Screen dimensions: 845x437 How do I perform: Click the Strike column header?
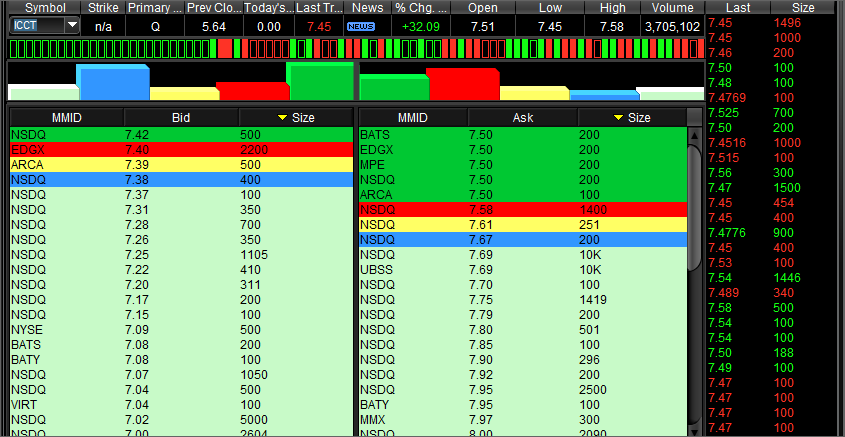(x=103, y=8)
